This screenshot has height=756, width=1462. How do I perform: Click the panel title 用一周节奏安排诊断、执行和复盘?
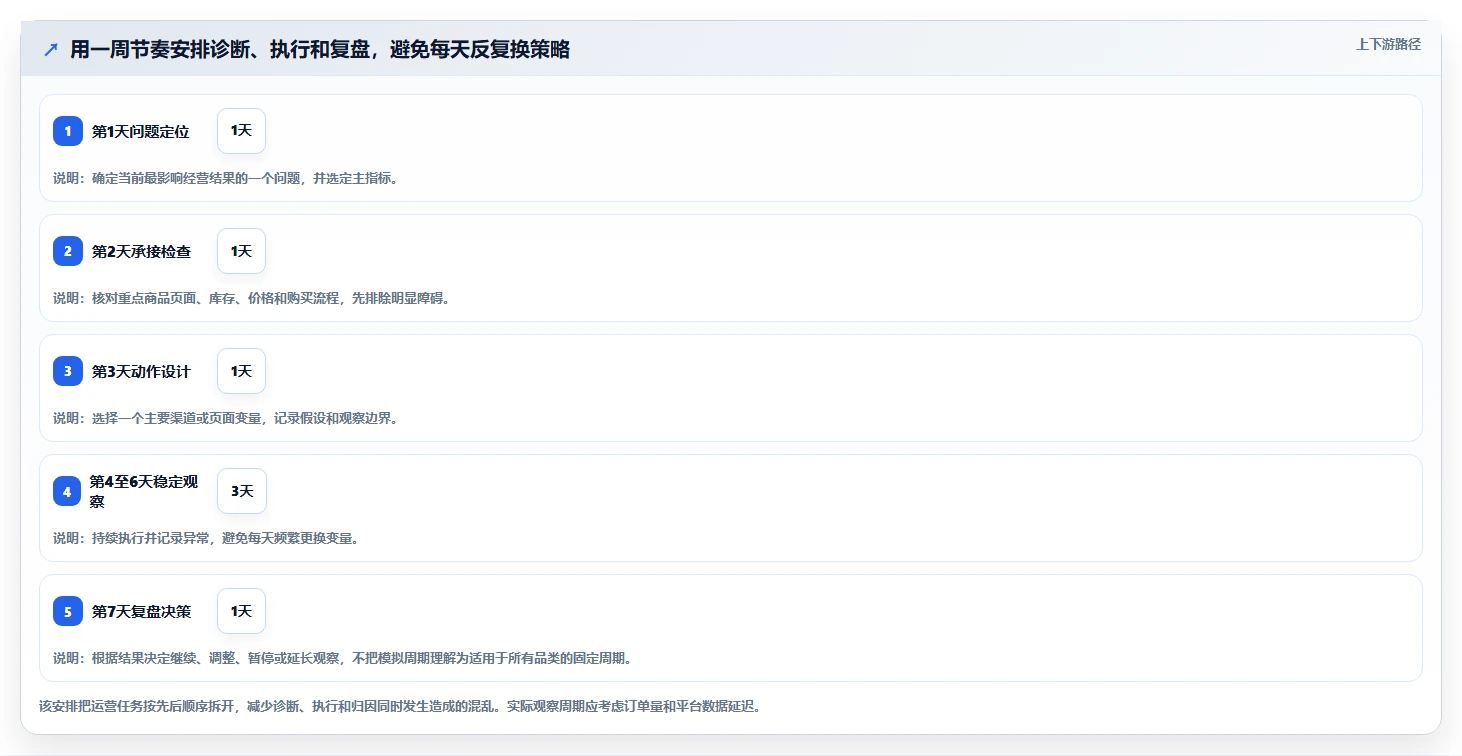(320, 50)
